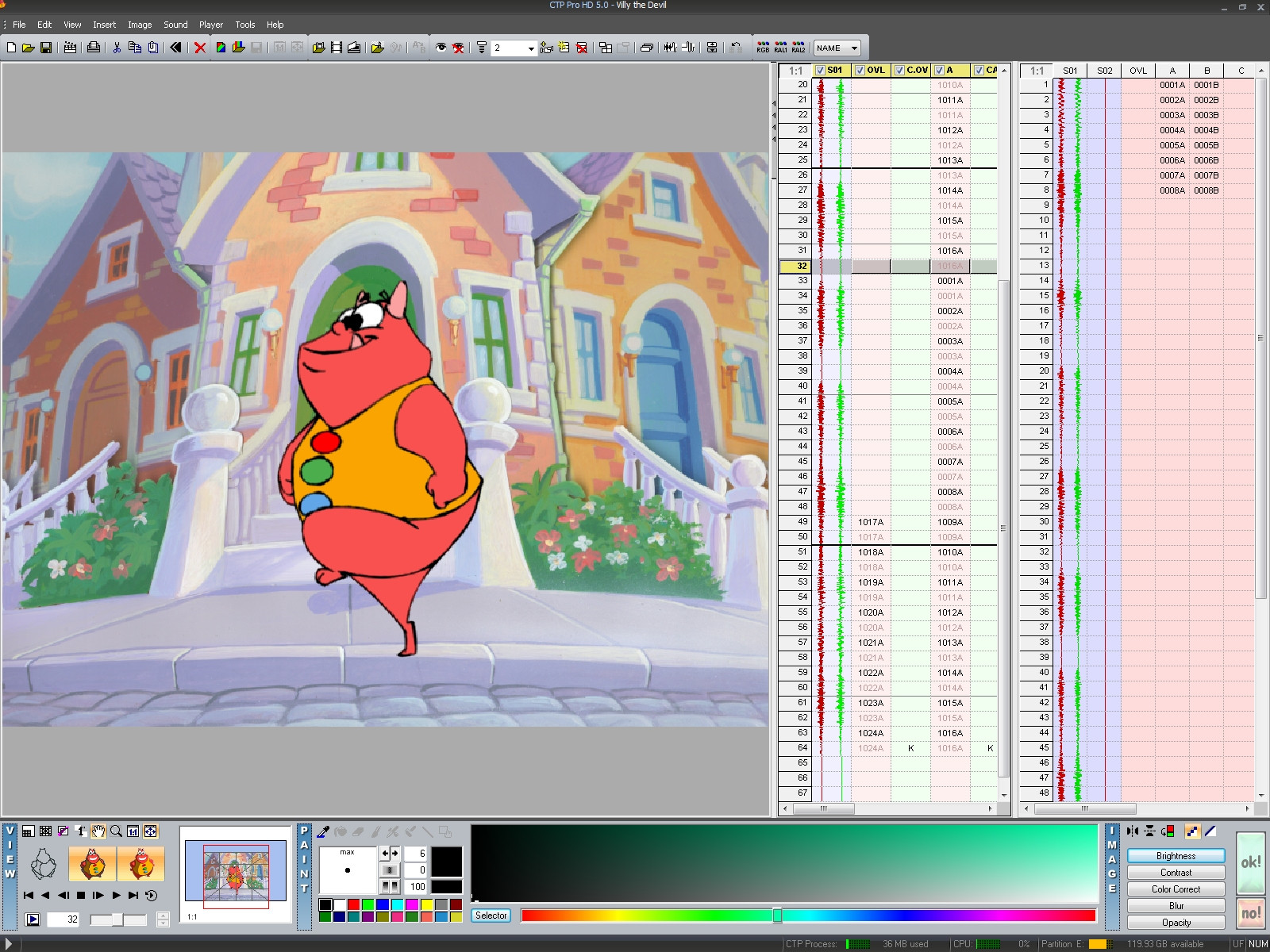Open the Insert menu
Viewport: 1270px width, 952px height.
[x=104, y=25]
